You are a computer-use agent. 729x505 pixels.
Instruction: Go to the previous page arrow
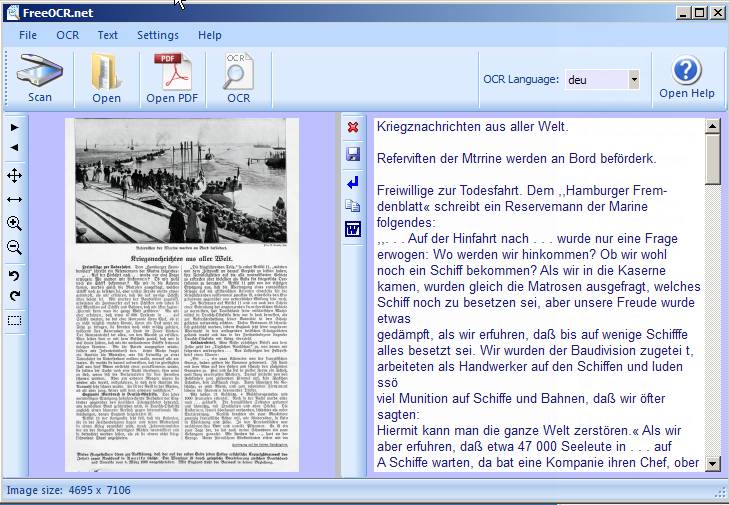(14, 148)
